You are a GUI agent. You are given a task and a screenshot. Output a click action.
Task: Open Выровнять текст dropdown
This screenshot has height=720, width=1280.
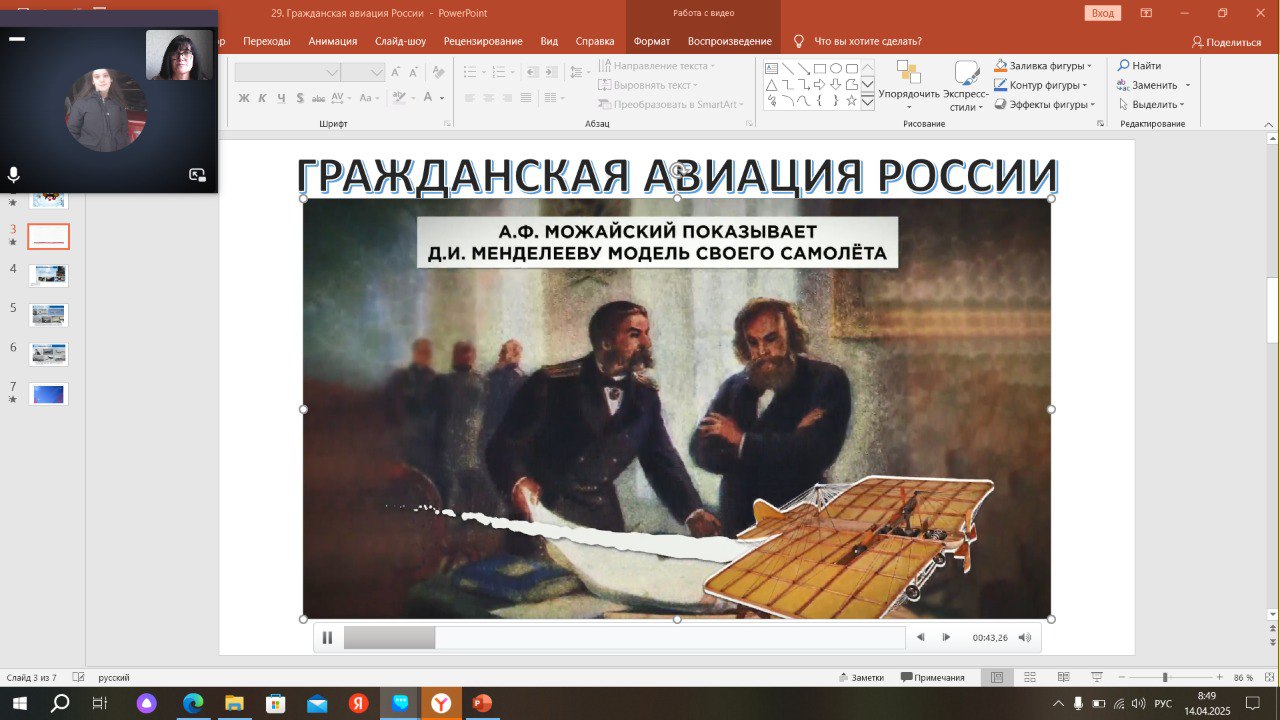(648, 85)
